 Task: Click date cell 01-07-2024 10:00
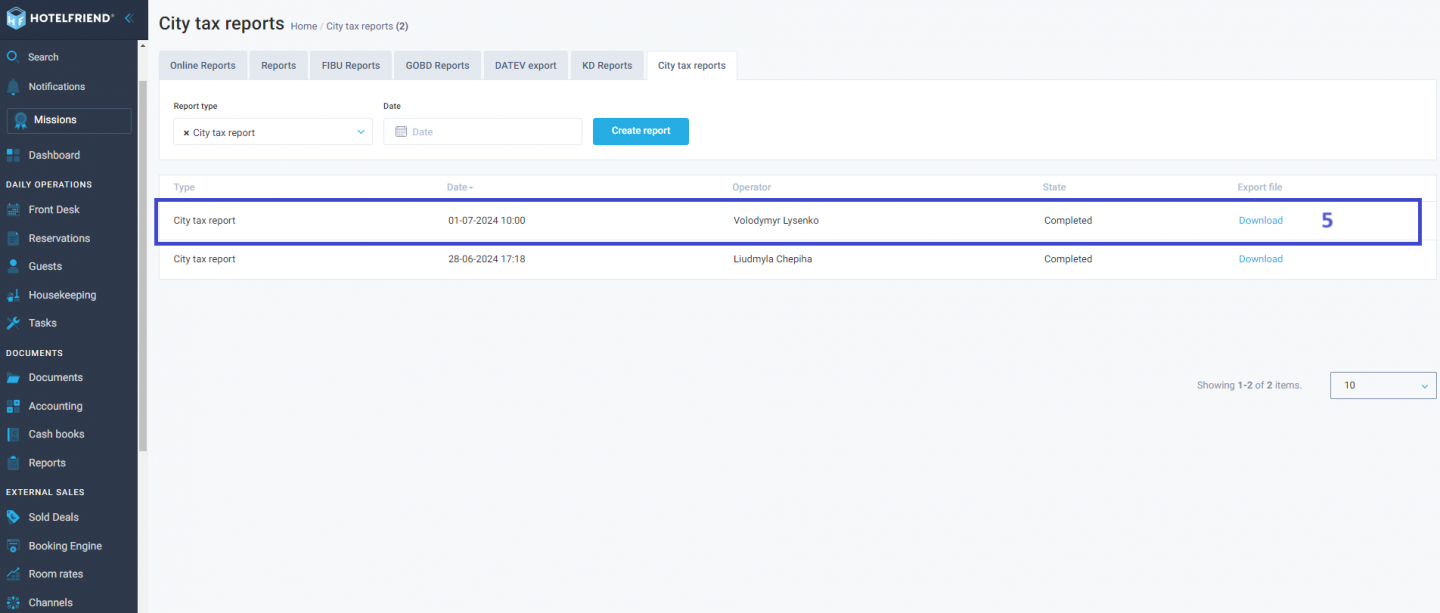click(x=487, y=221)
